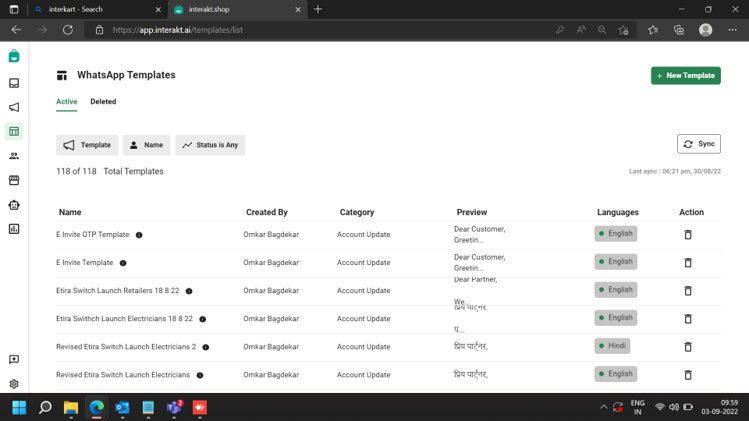
Task: Open the Status is Any filter
Action: 210,145
